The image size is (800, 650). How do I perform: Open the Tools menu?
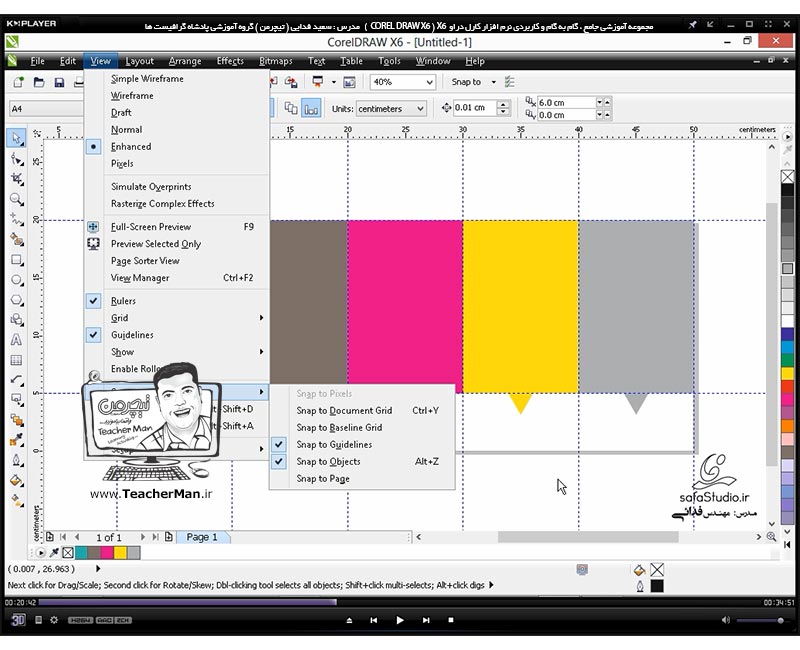click(389, 61)
